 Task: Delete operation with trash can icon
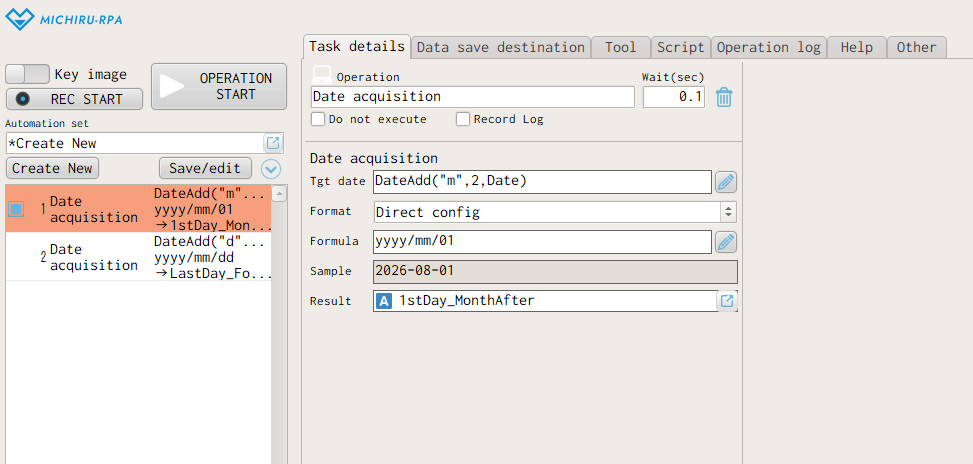point(724,97)
